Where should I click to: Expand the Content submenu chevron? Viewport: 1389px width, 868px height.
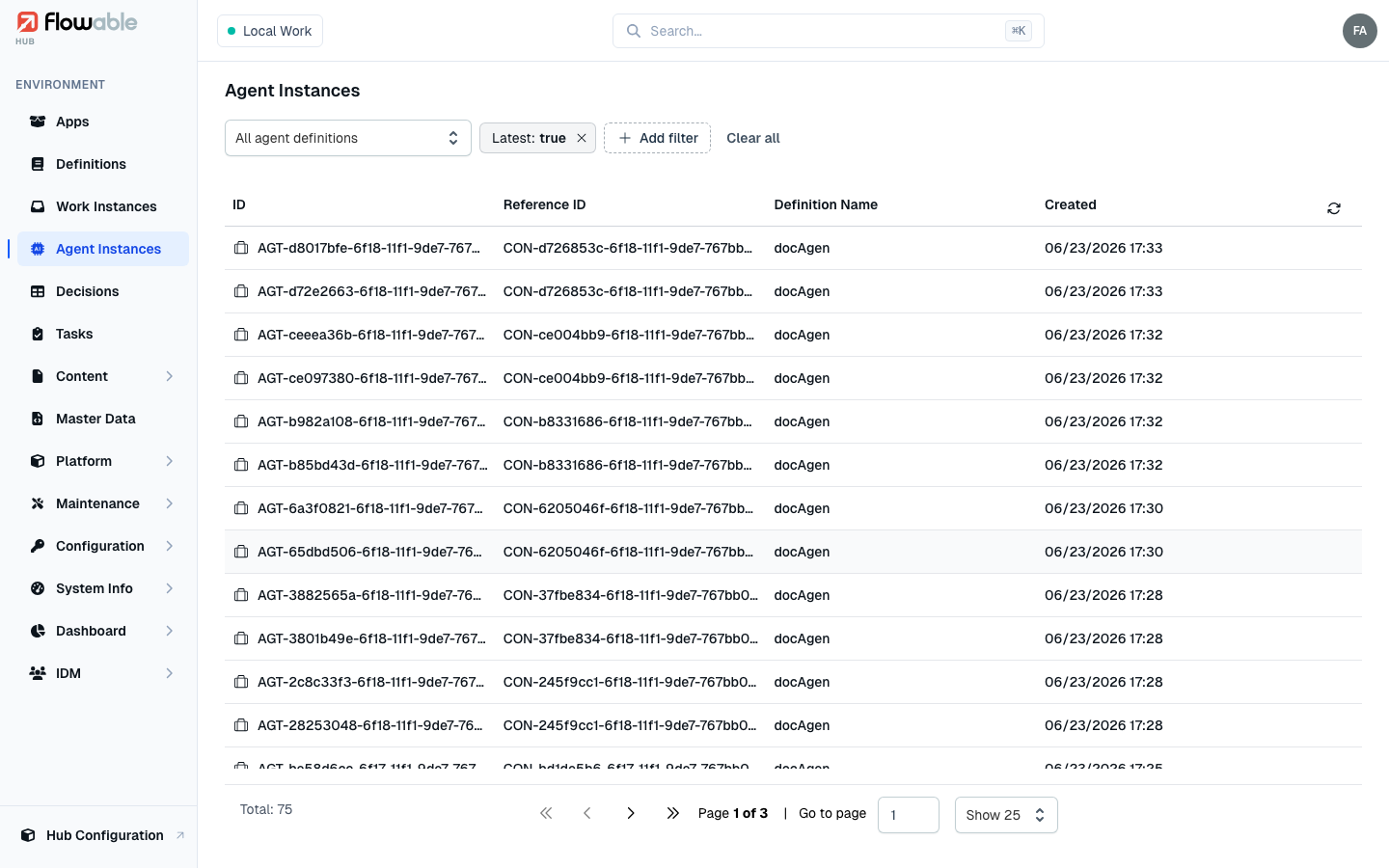169,376
